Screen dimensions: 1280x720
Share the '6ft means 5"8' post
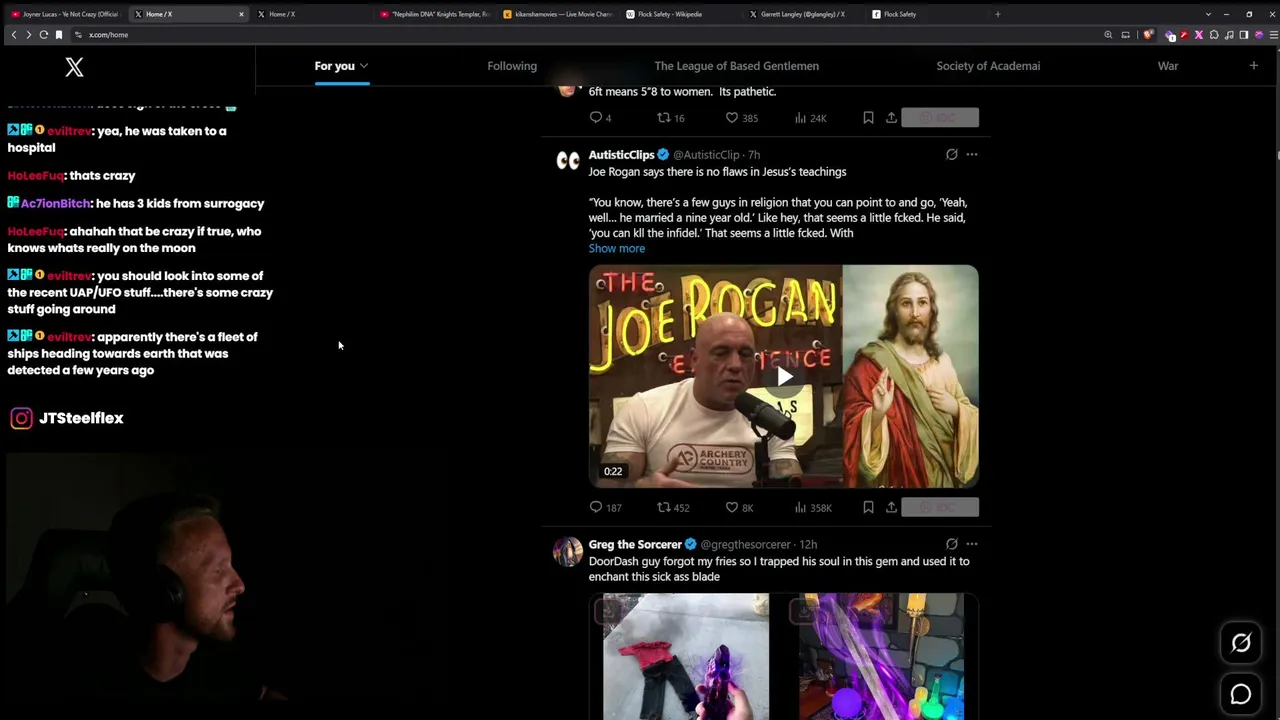(x=891, y=118)
